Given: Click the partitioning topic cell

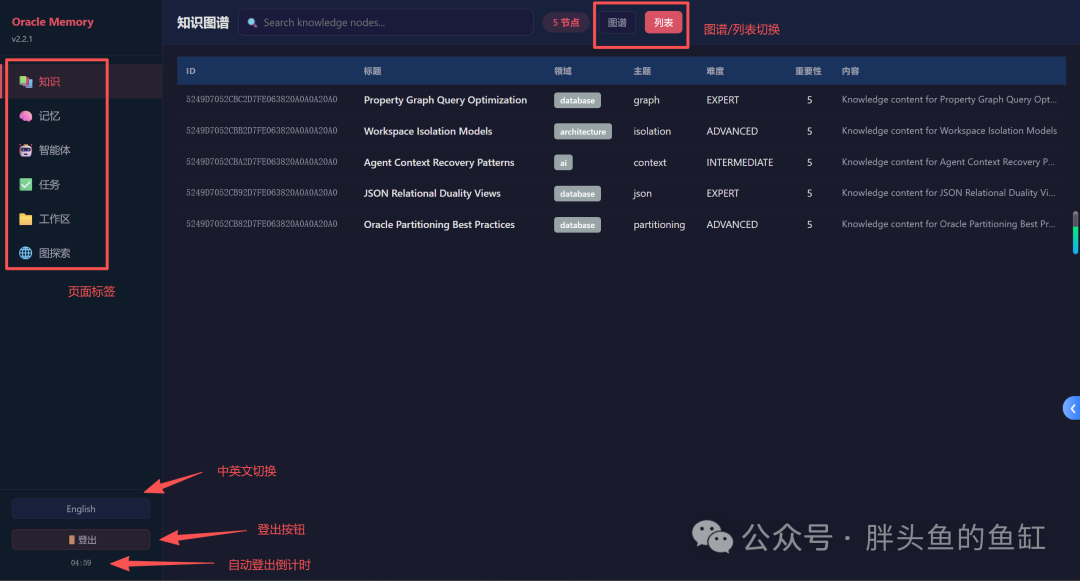Looking at the screenshot, I should tap(659, 224).
